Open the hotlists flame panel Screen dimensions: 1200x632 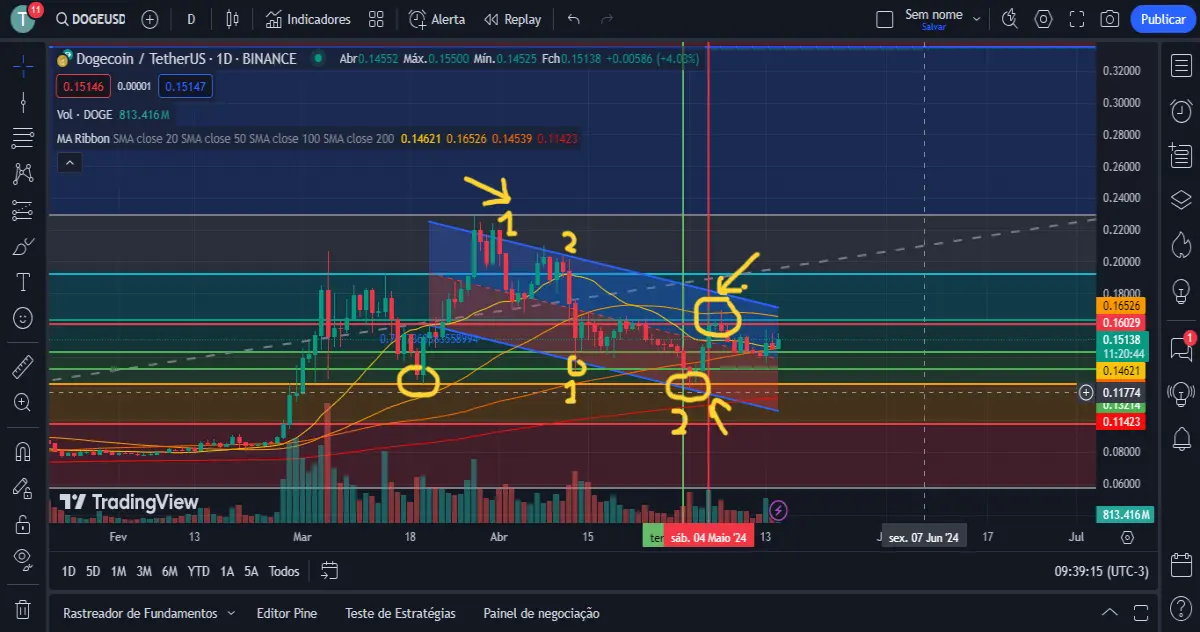click(1179, 244)
